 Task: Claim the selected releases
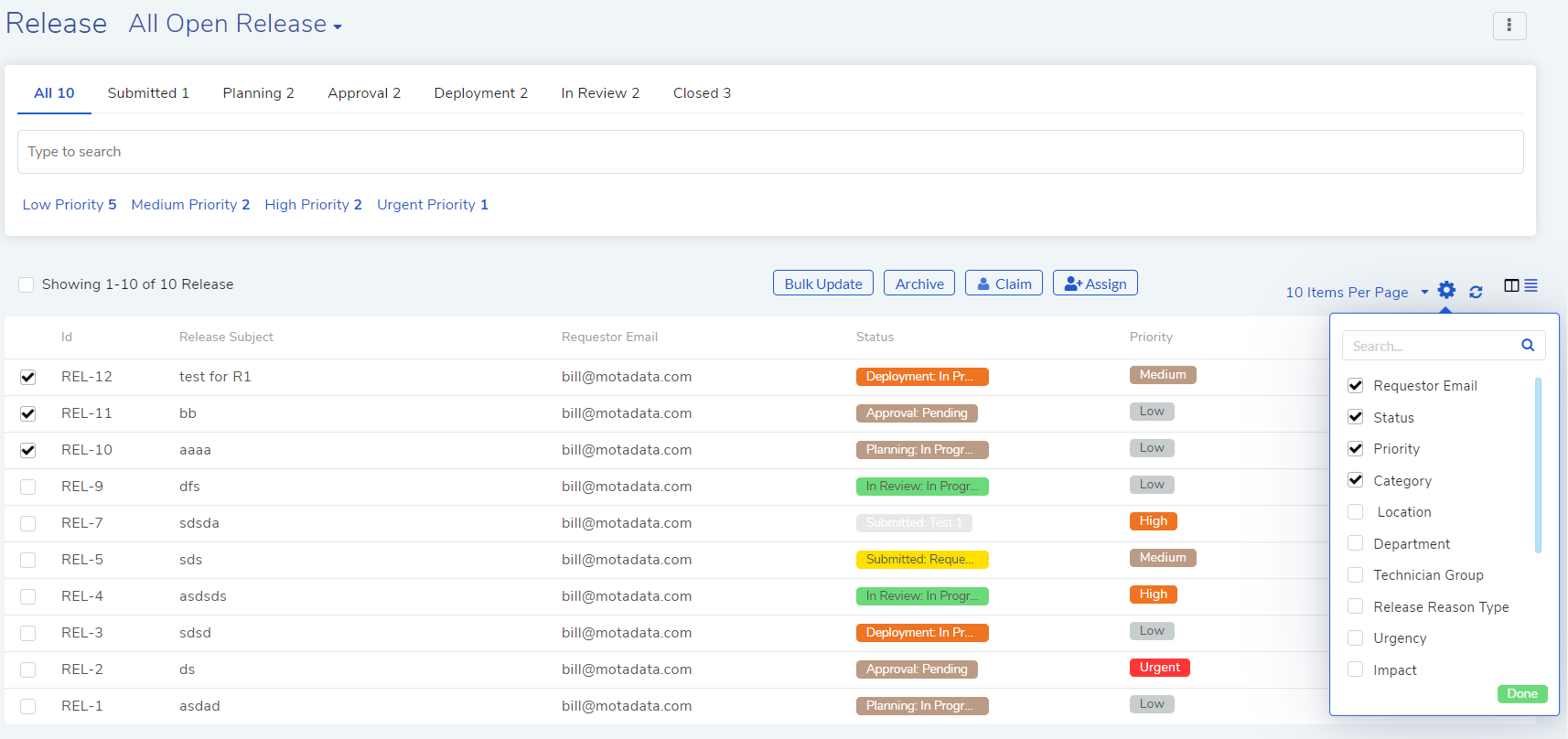[1004, 284]
